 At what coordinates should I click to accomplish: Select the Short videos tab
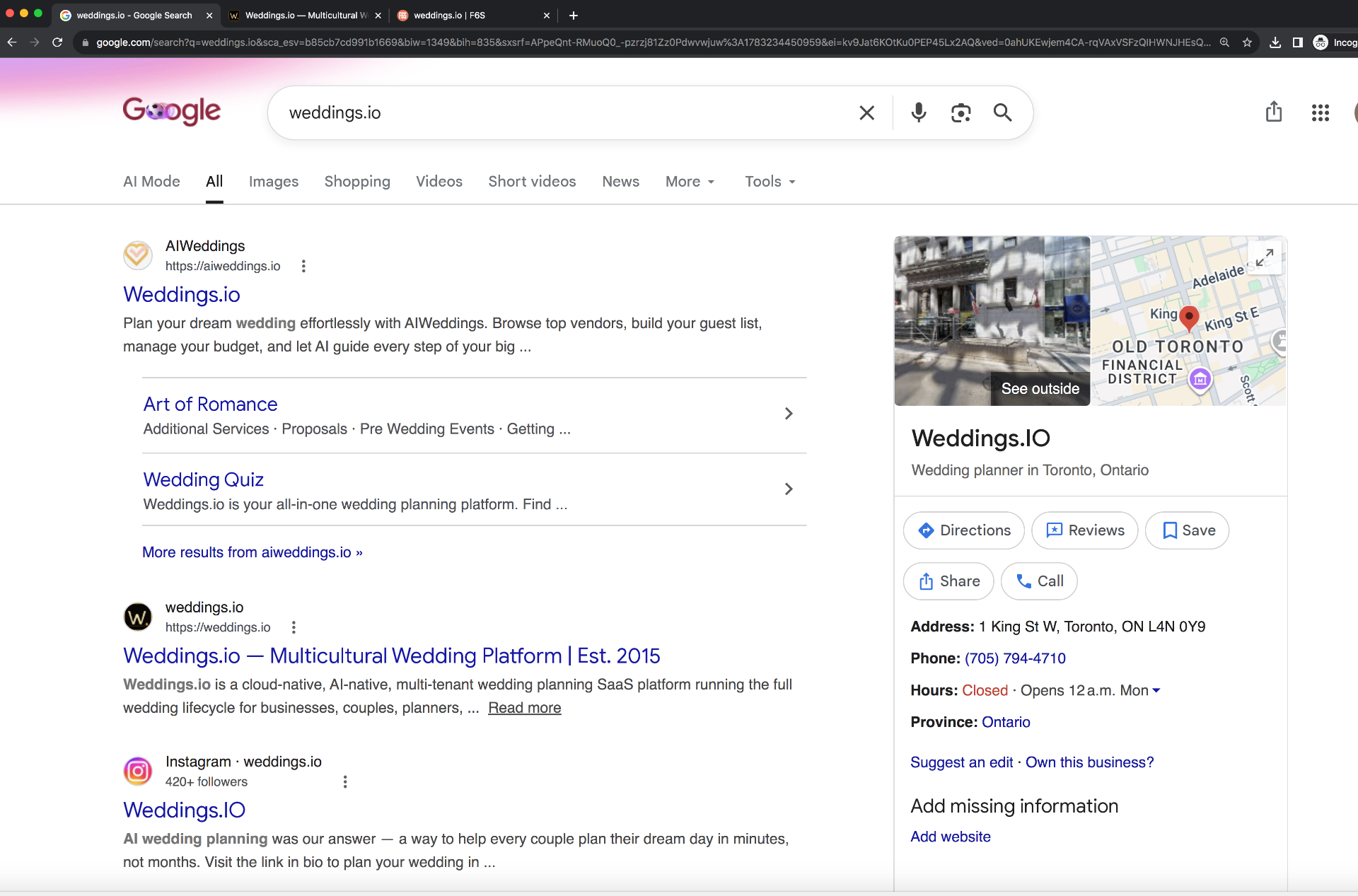532,182
